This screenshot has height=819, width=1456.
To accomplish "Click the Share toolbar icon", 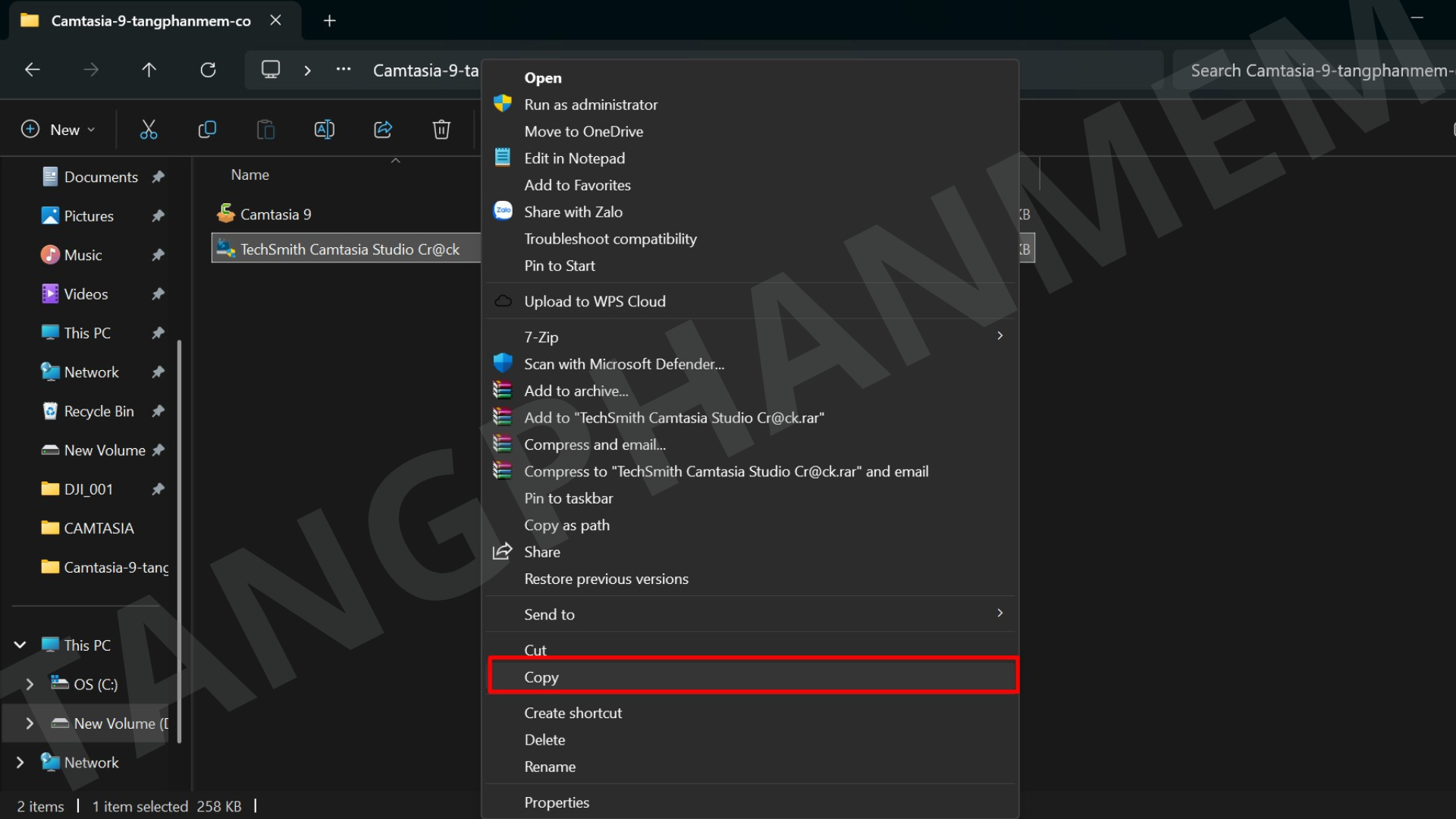I will tap(383, 130).
